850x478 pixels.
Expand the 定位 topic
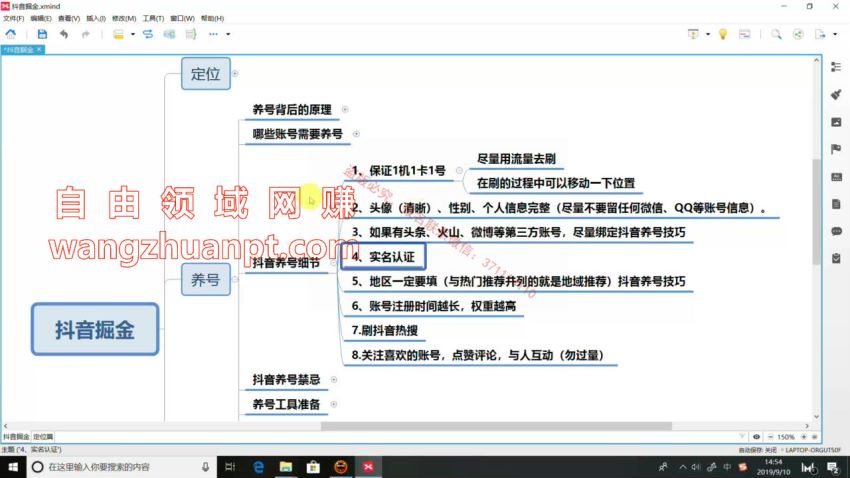click(x=235, y=74)
